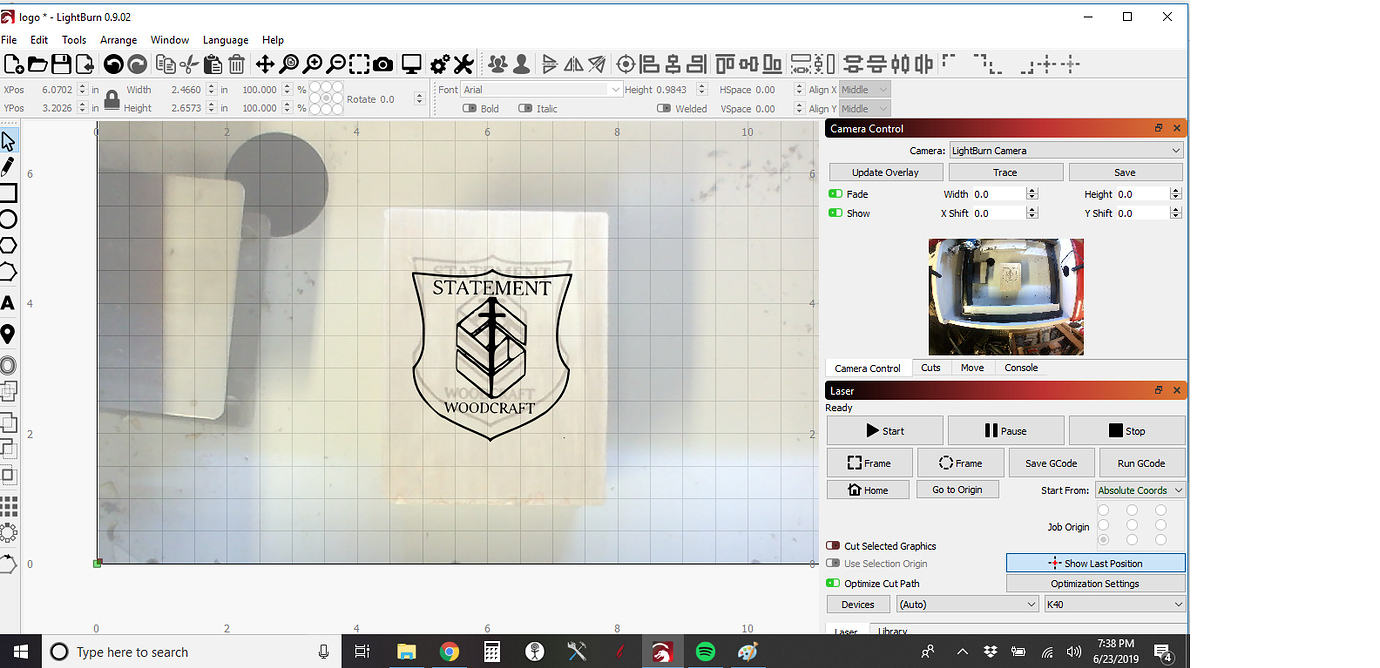Toggle the aspect ratio lock padlock

pos(112,99)
